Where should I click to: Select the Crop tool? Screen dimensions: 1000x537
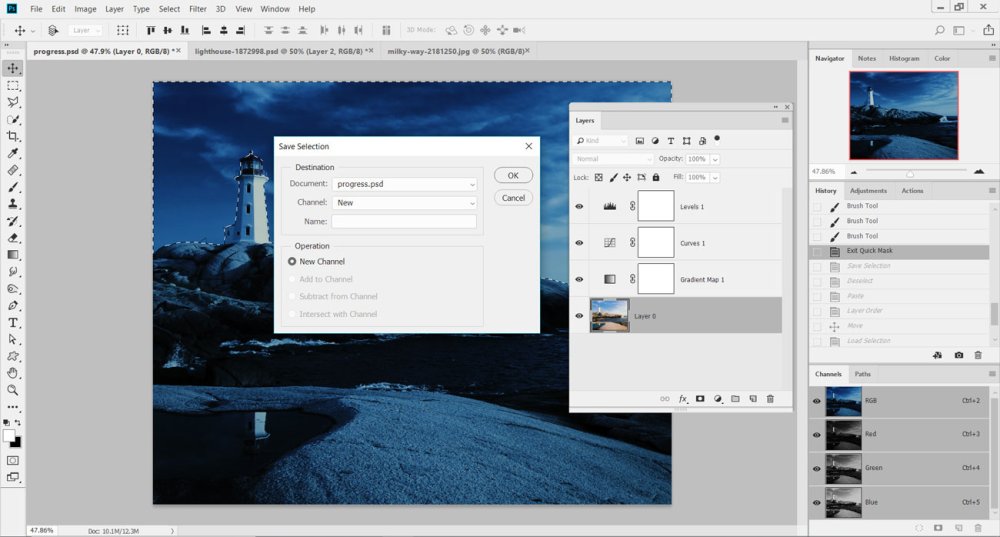pyautogui.click(x=13, y=136)
